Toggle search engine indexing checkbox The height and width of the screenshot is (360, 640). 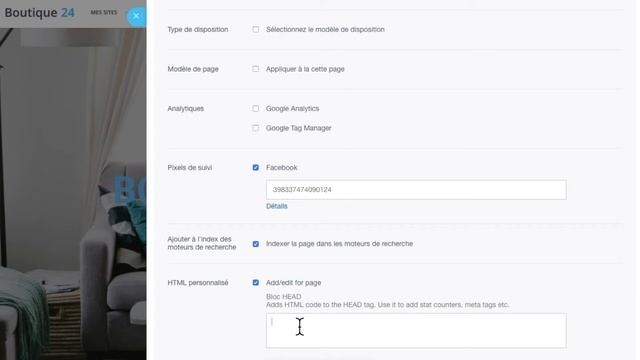point(256,244)
